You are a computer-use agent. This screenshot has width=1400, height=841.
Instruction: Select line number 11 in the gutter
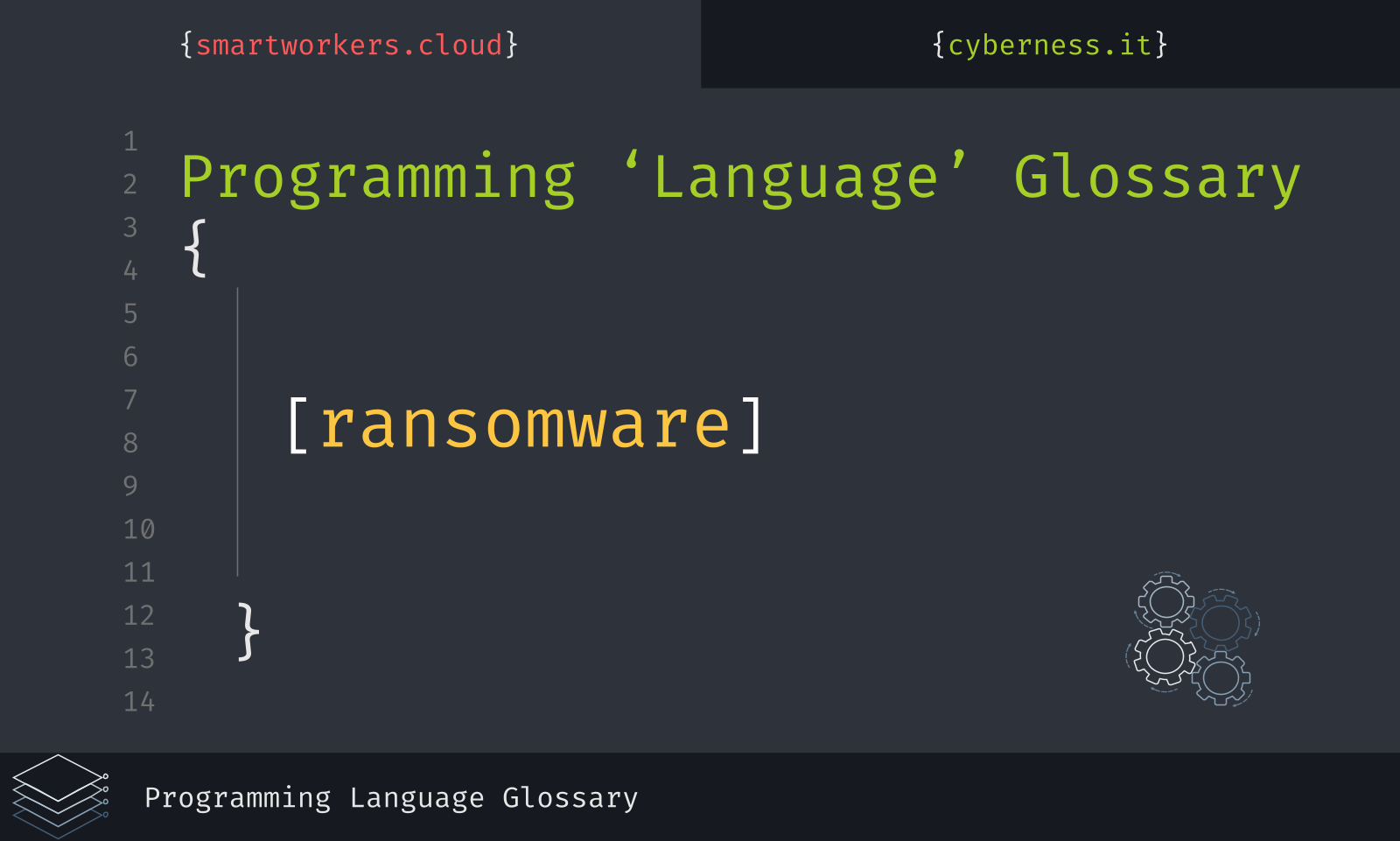tap(139, 572)
